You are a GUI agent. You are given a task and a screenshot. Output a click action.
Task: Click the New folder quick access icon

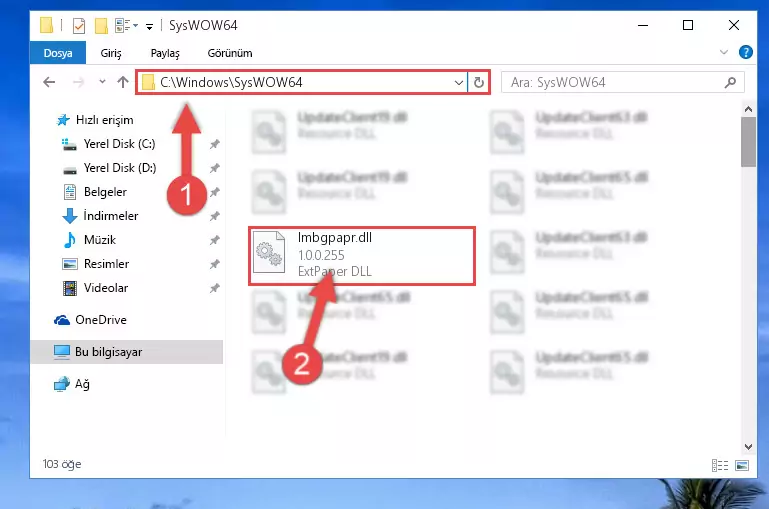(101, 25)
